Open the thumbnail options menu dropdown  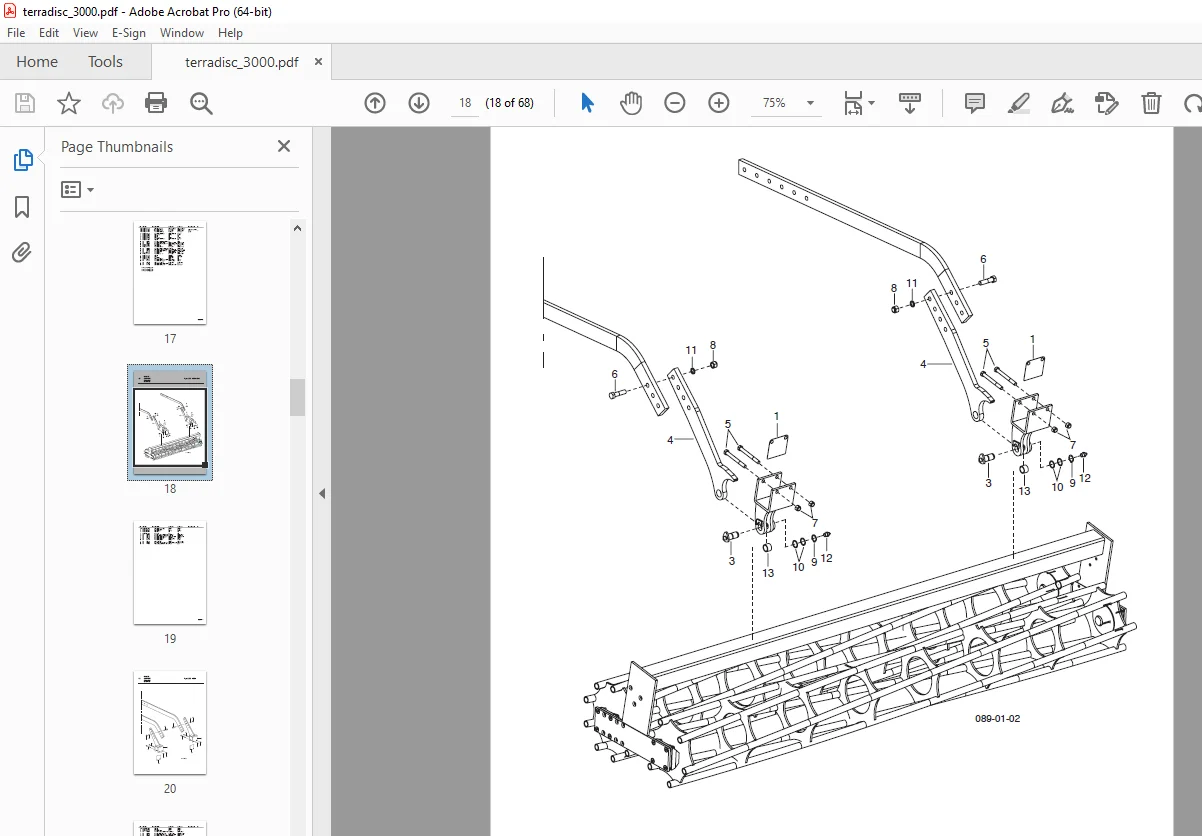click(78, 189)
